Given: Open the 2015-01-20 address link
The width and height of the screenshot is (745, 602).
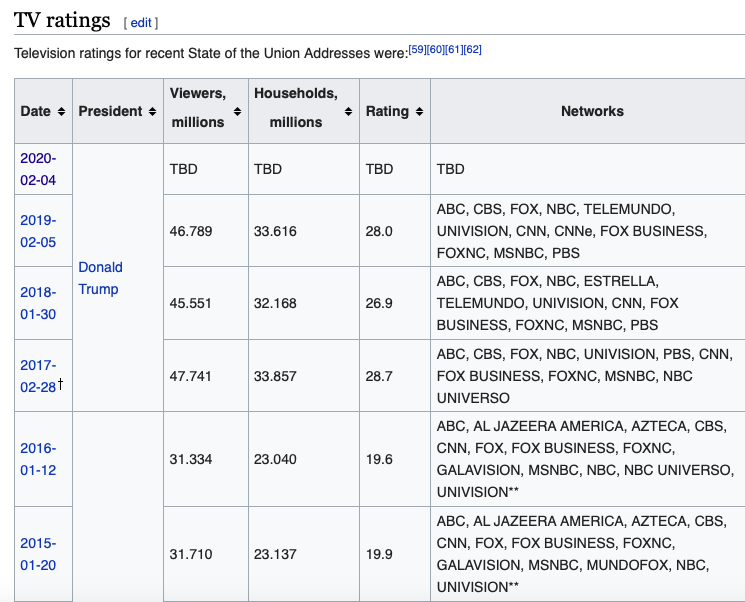Looking at the screenshot, I should point(38,554).
